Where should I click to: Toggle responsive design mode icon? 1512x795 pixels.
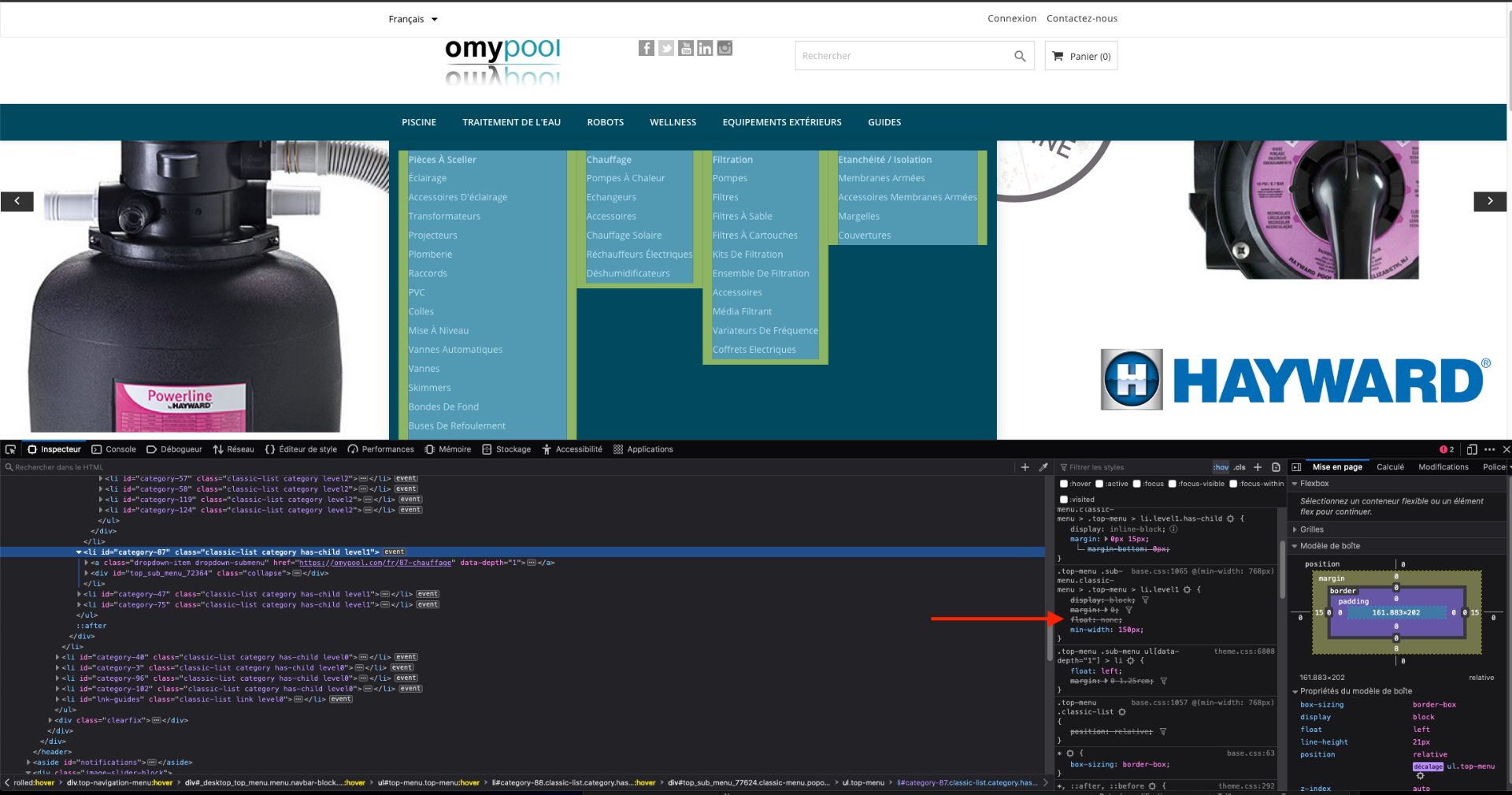click(x=1471, y=449)
